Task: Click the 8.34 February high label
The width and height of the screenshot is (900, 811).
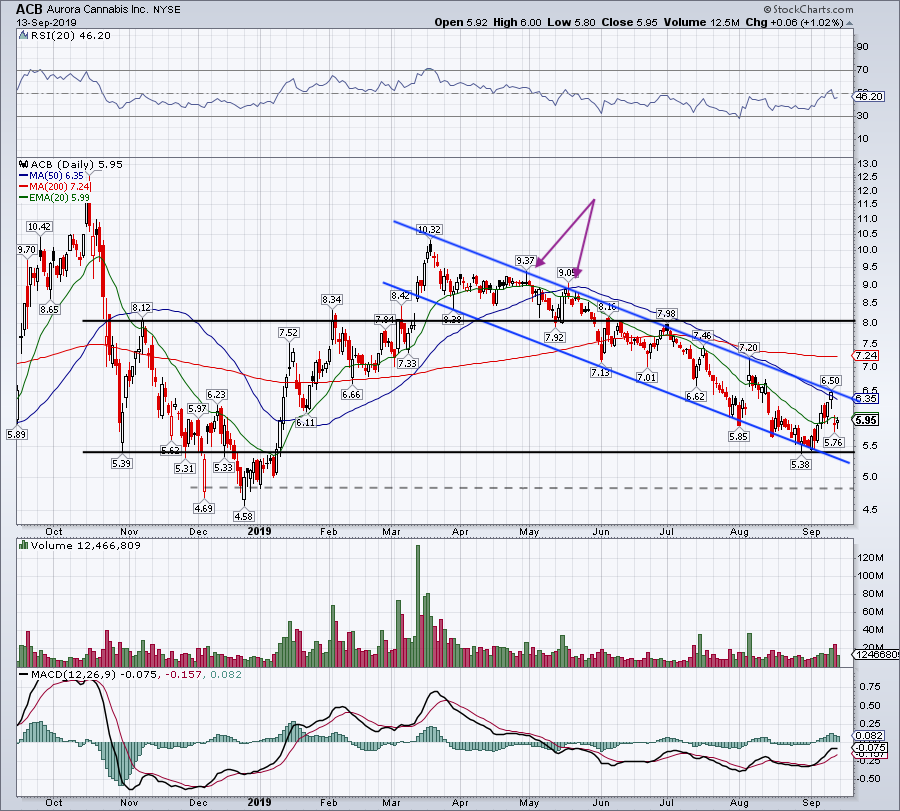Action: coord(332,299)
